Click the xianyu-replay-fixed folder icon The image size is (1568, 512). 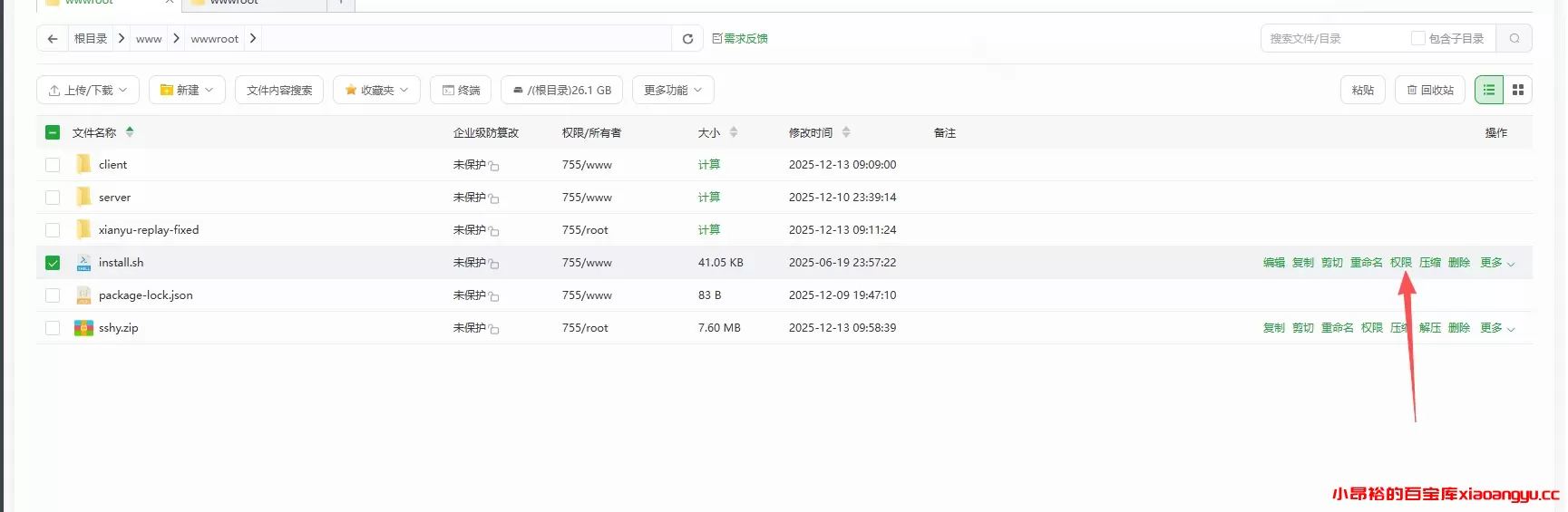pyautogui.click(x=83, y=229)
